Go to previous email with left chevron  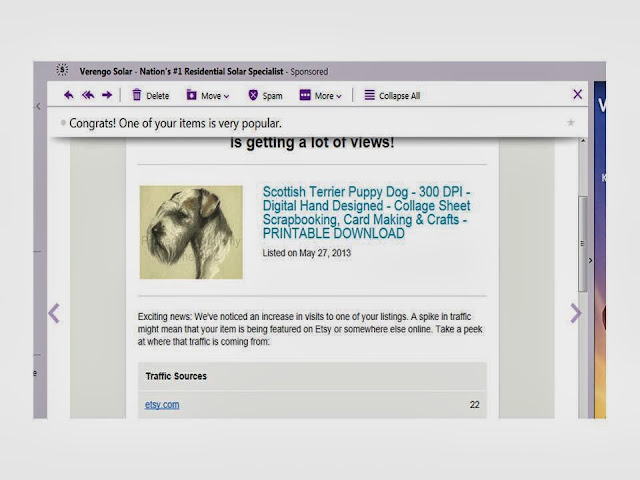[x=54, y=313]
